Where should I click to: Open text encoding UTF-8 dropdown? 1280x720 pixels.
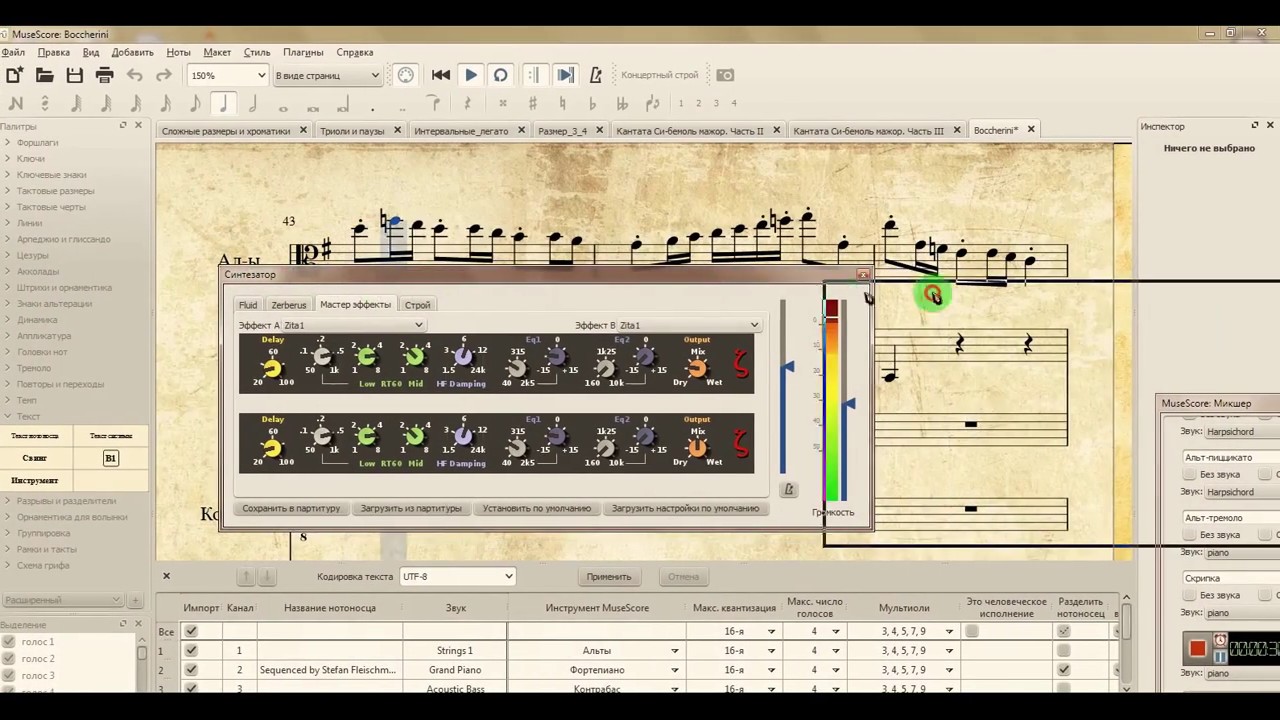click(x=457, y=576)
